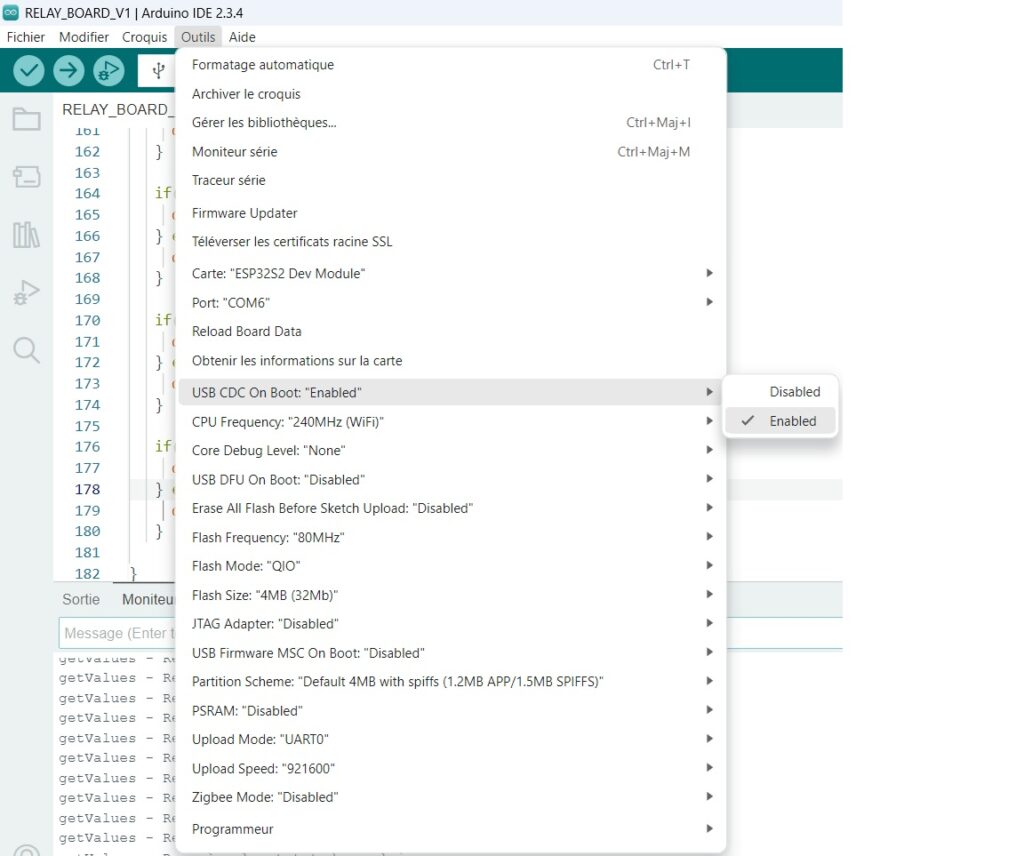The height and width of the screenshot is (856, 1024).
Task: Click the serial Message input field
Action: [118, 633]
